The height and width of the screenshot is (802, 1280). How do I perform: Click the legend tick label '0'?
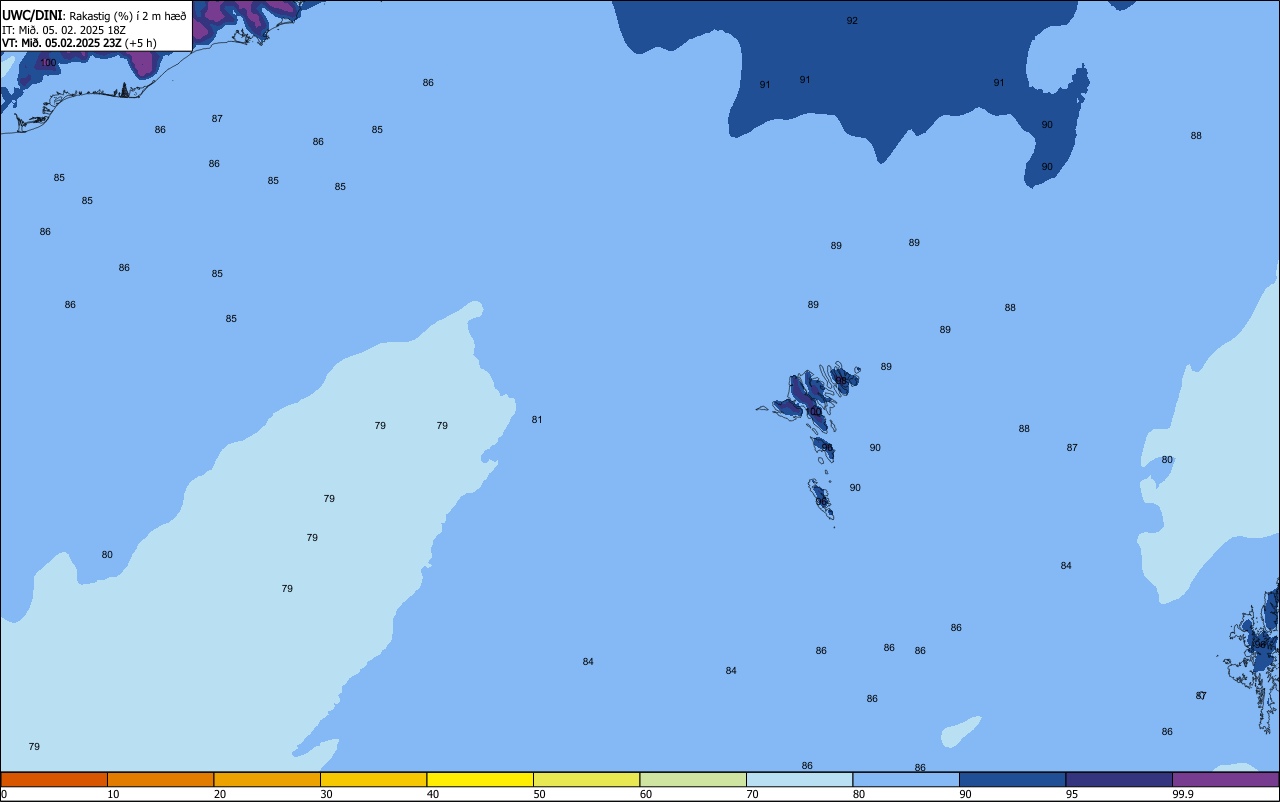coord(4,794)
